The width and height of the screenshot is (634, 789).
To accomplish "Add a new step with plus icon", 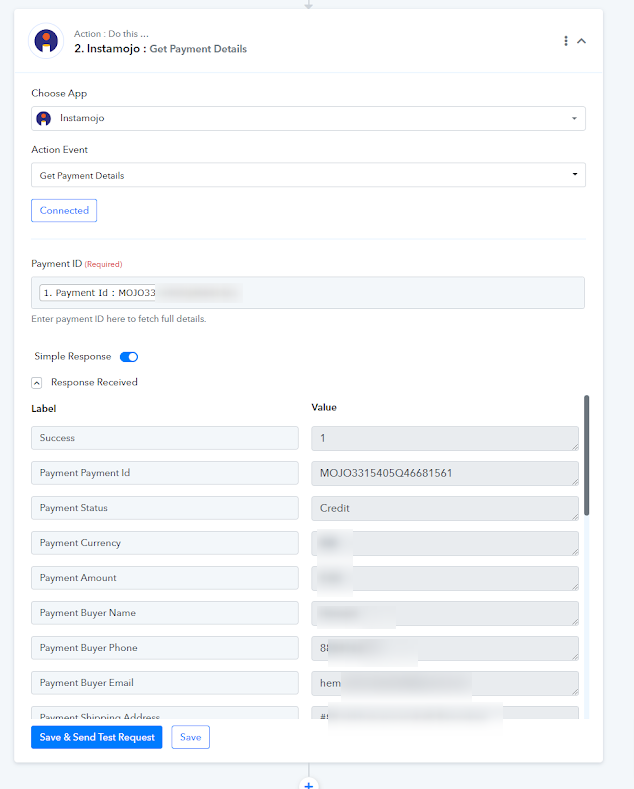I will [308, 784].
